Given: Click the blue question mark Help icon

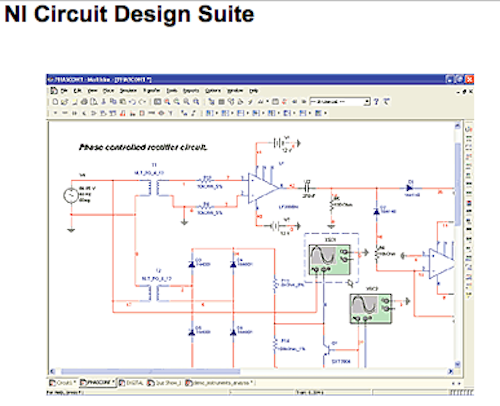Looking at the screenshot, I should click(377, 102).
